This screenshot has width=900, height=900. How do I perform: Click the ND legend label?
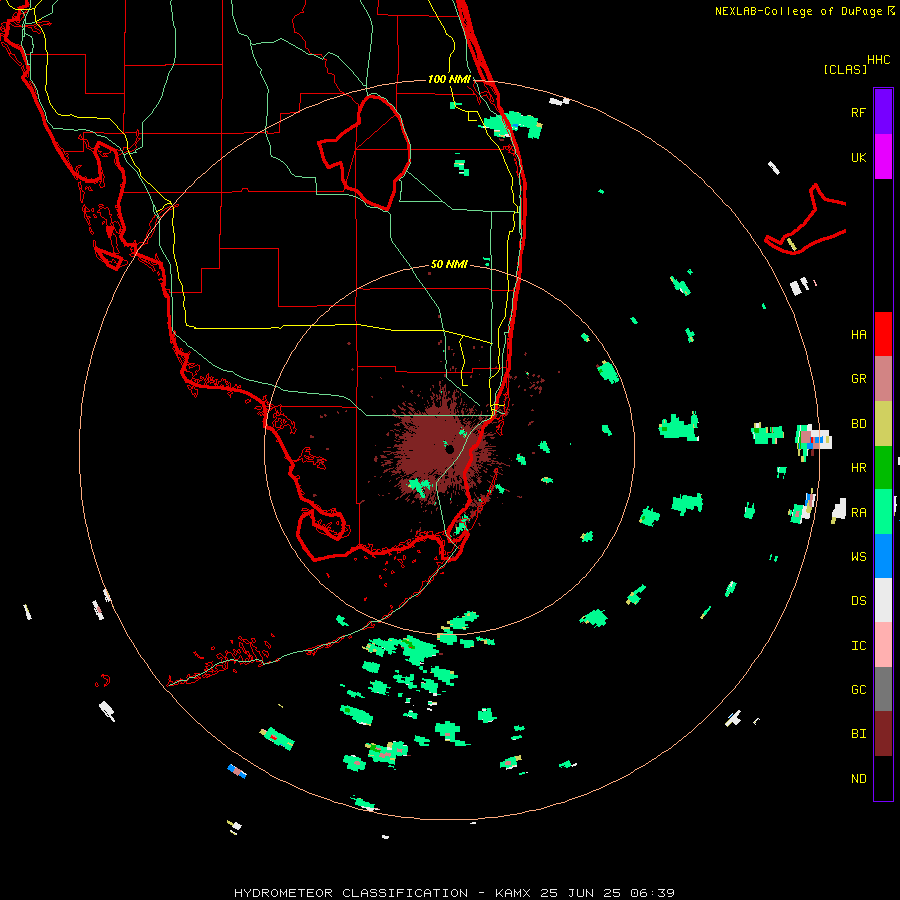[x=858, y=778]
